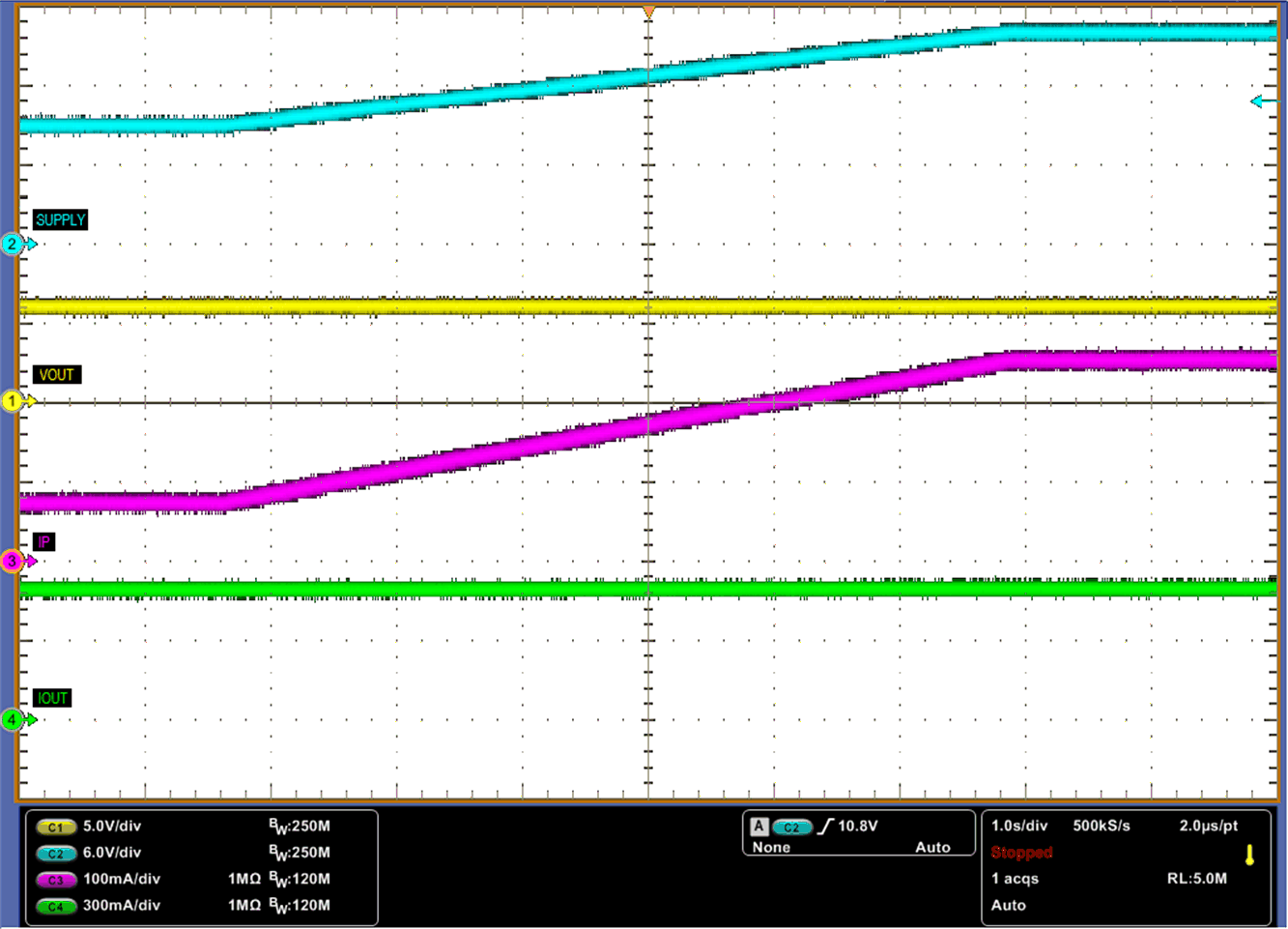Open the 1.0s/div horizontal scale setting
This screenshot has width=1288, height=929.
pos(1019,826)
